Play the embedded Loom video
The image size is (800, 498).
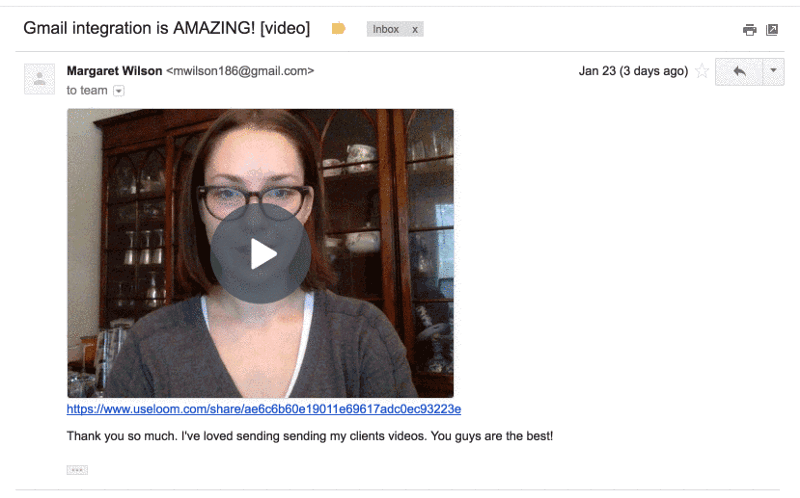point(261,254)
